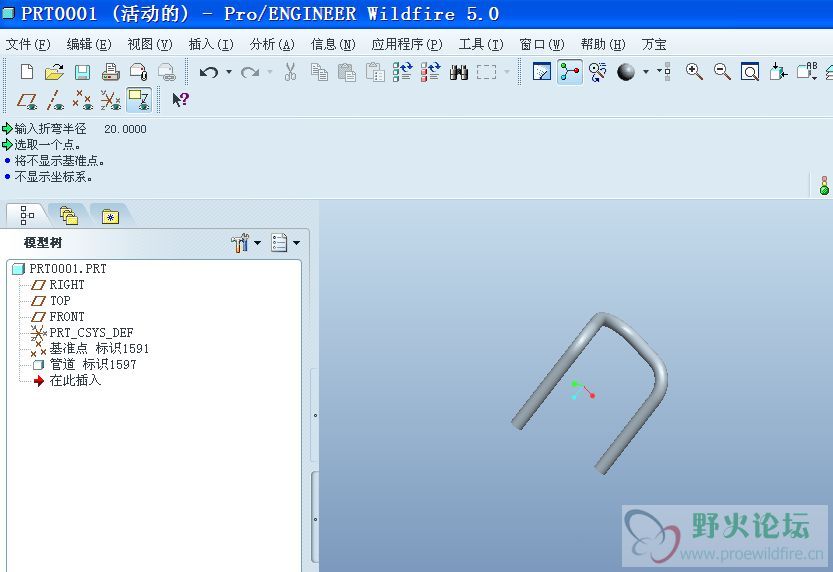Click the context-sensitive help cursor icon
Image resolution: width=833 pixels, height=572 pixels.
pos(181,99)
